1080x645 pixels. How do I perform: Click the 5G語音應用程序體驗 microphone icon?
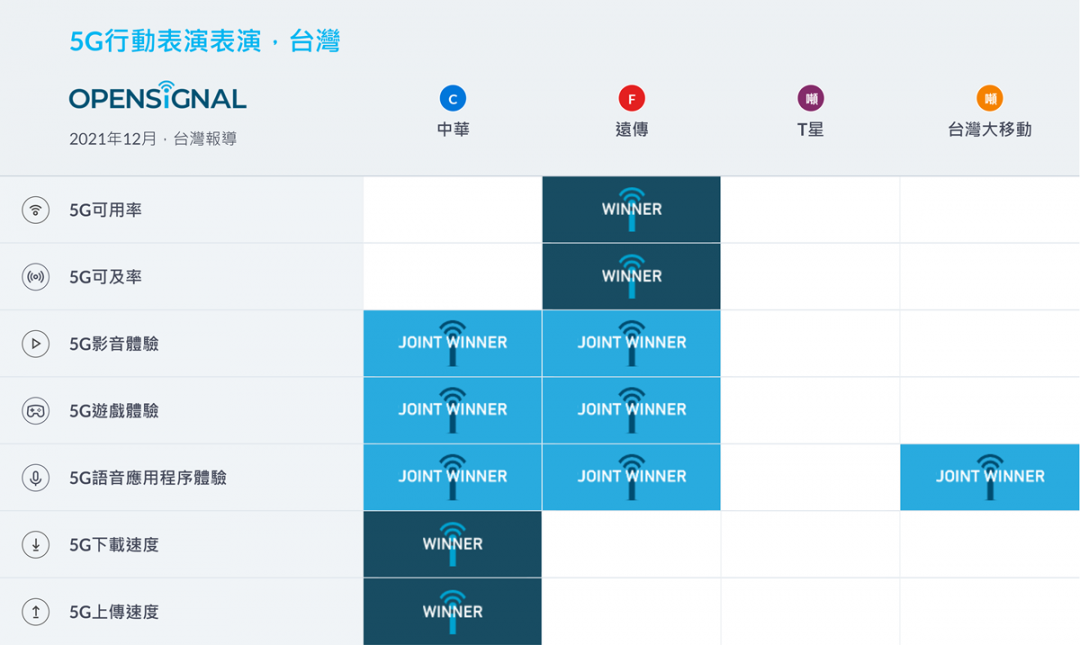(36, 478)
